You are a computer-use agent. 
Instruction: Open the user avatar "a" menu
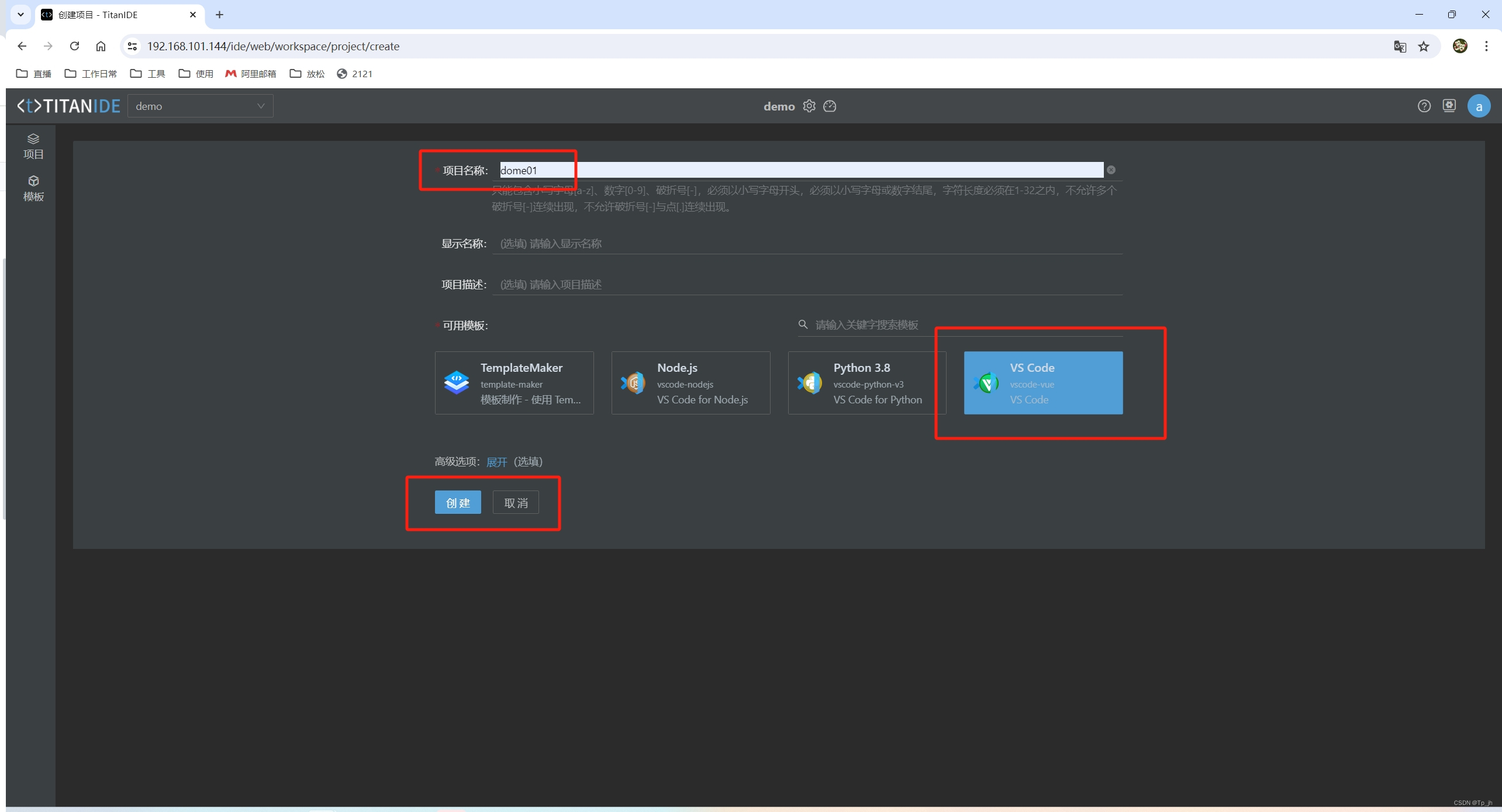coord(1479,106)
